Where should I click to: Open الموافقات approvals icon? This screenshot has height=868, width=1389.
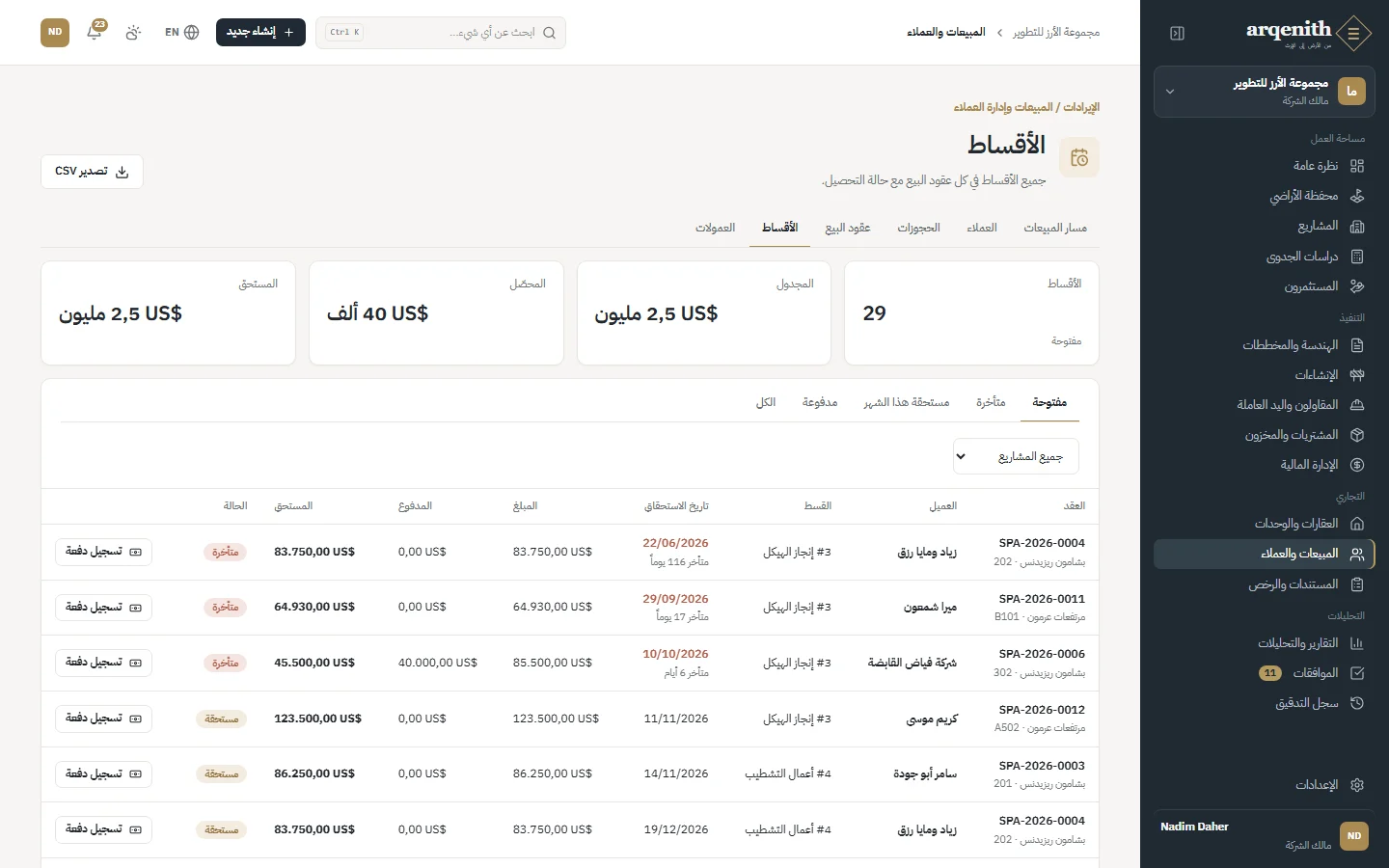1357,673
